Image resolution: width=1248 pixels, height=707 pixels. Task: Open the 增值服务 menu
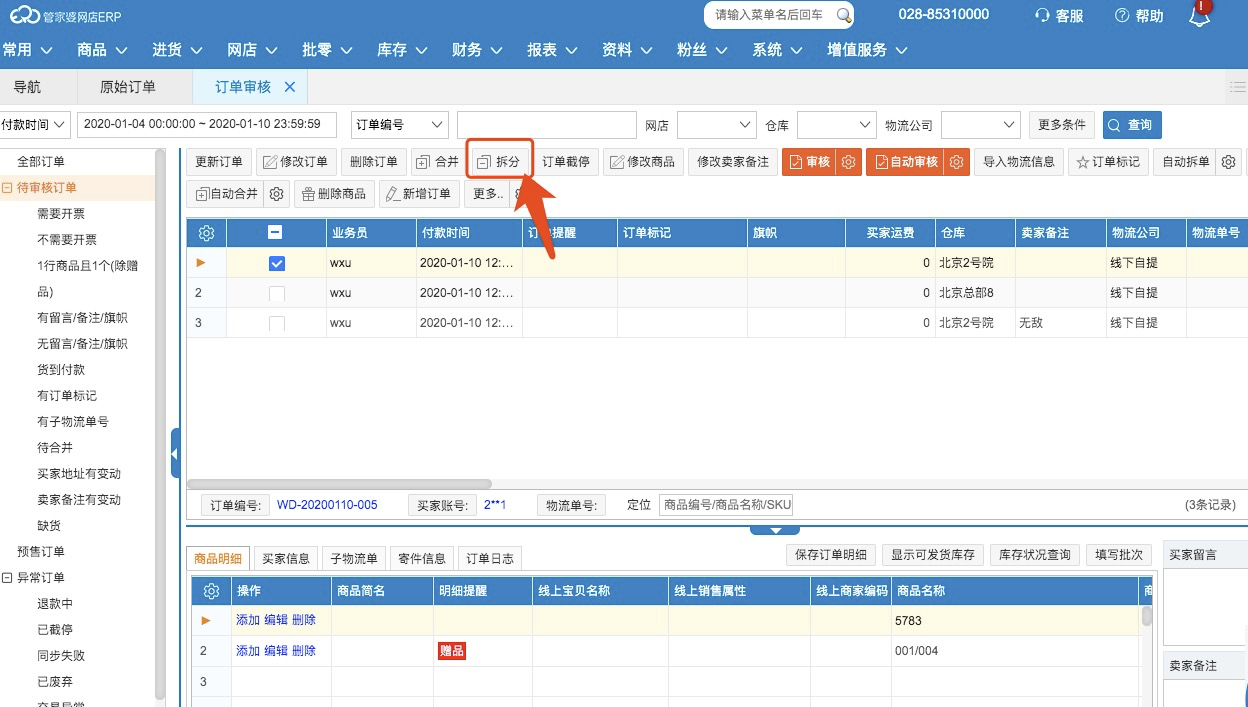point(867,50)
